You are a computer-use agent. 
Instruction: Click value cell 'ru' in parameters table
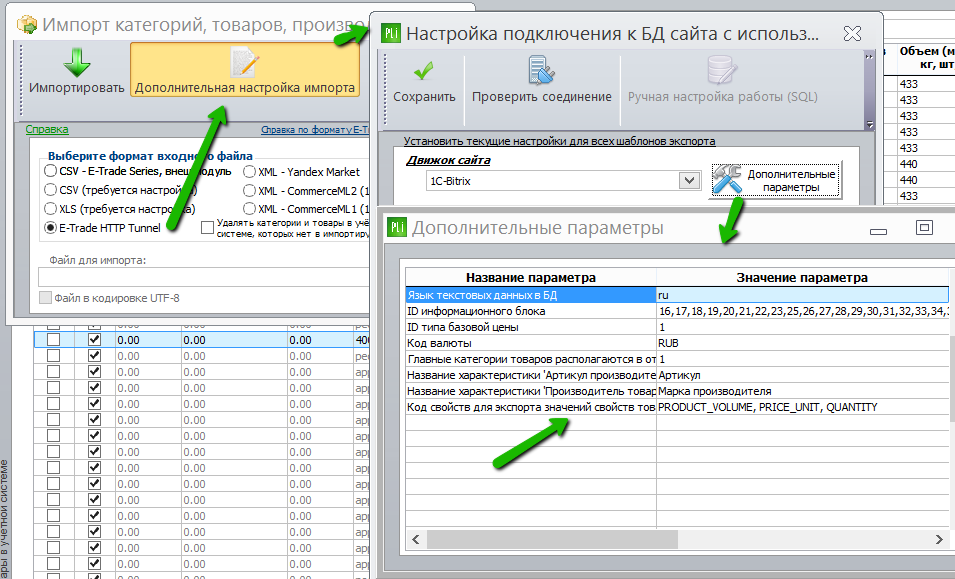coord(802,295)
